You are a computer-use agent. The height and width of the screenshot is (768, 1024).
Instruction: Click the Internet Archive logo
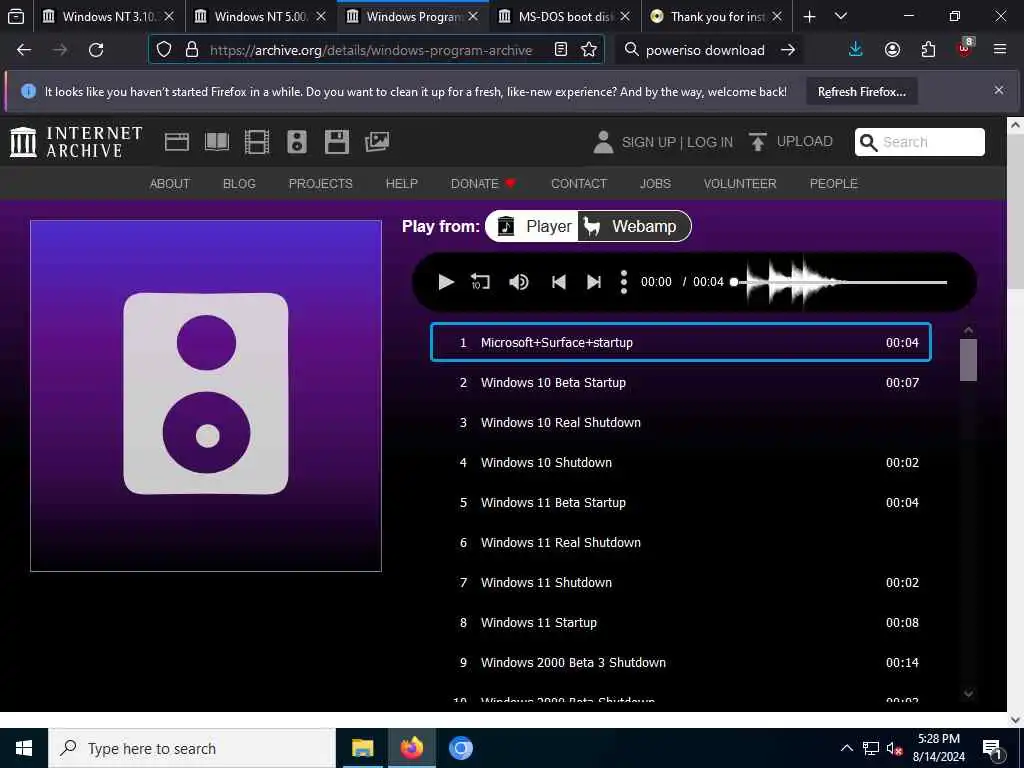tap(76, 142)
